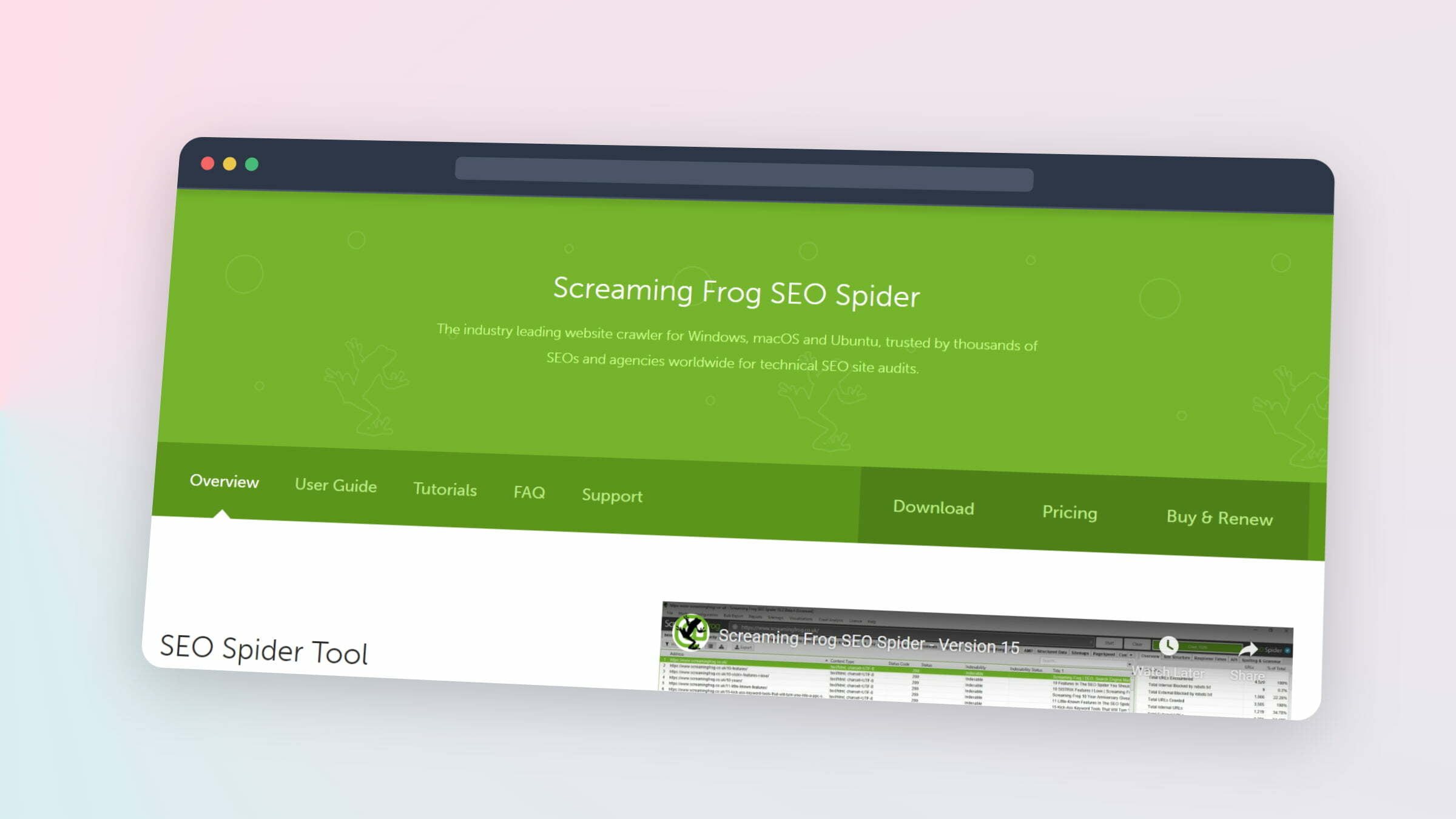Select the Overview tab
The image size is (1456, 819).
(x=224, y=482)
